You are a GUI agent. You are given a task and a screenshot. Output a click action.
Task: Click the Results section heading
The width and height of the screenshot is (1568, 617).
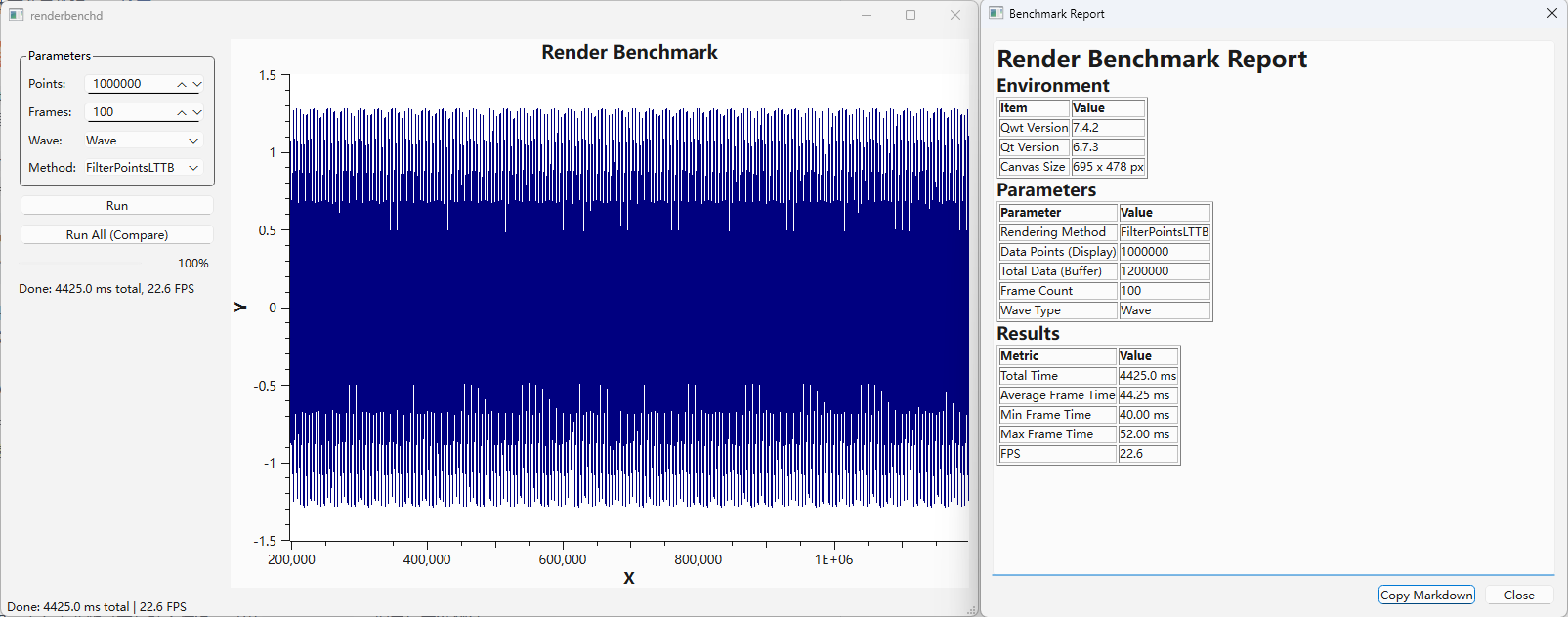pyautogui.click(x=1028, y=334)
